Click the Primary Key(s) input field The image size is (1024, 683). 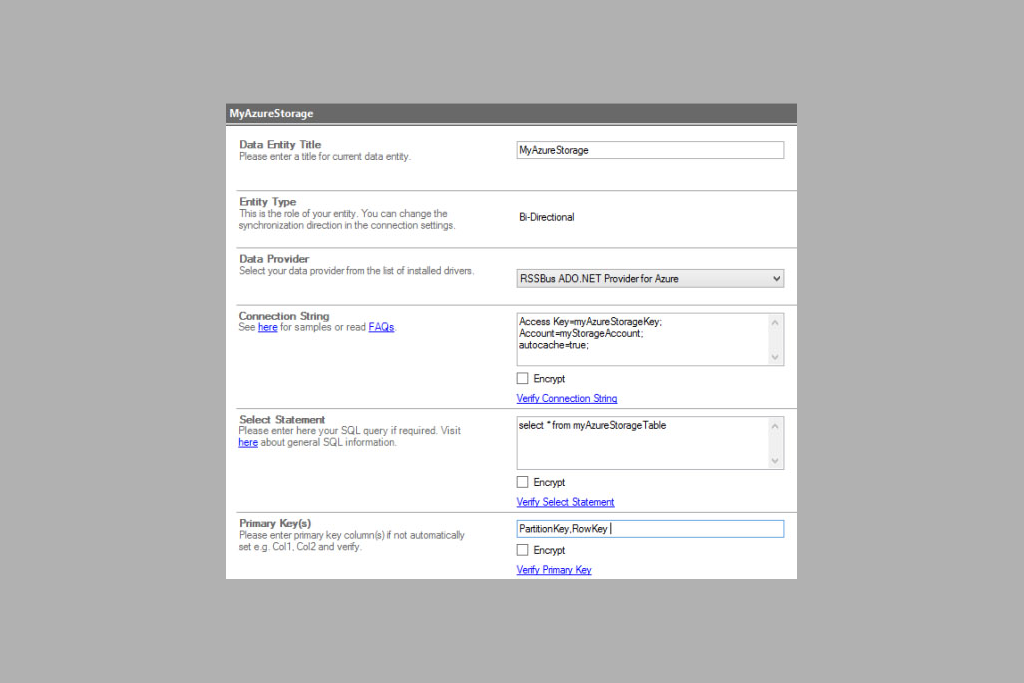click(x=650, y=529)
